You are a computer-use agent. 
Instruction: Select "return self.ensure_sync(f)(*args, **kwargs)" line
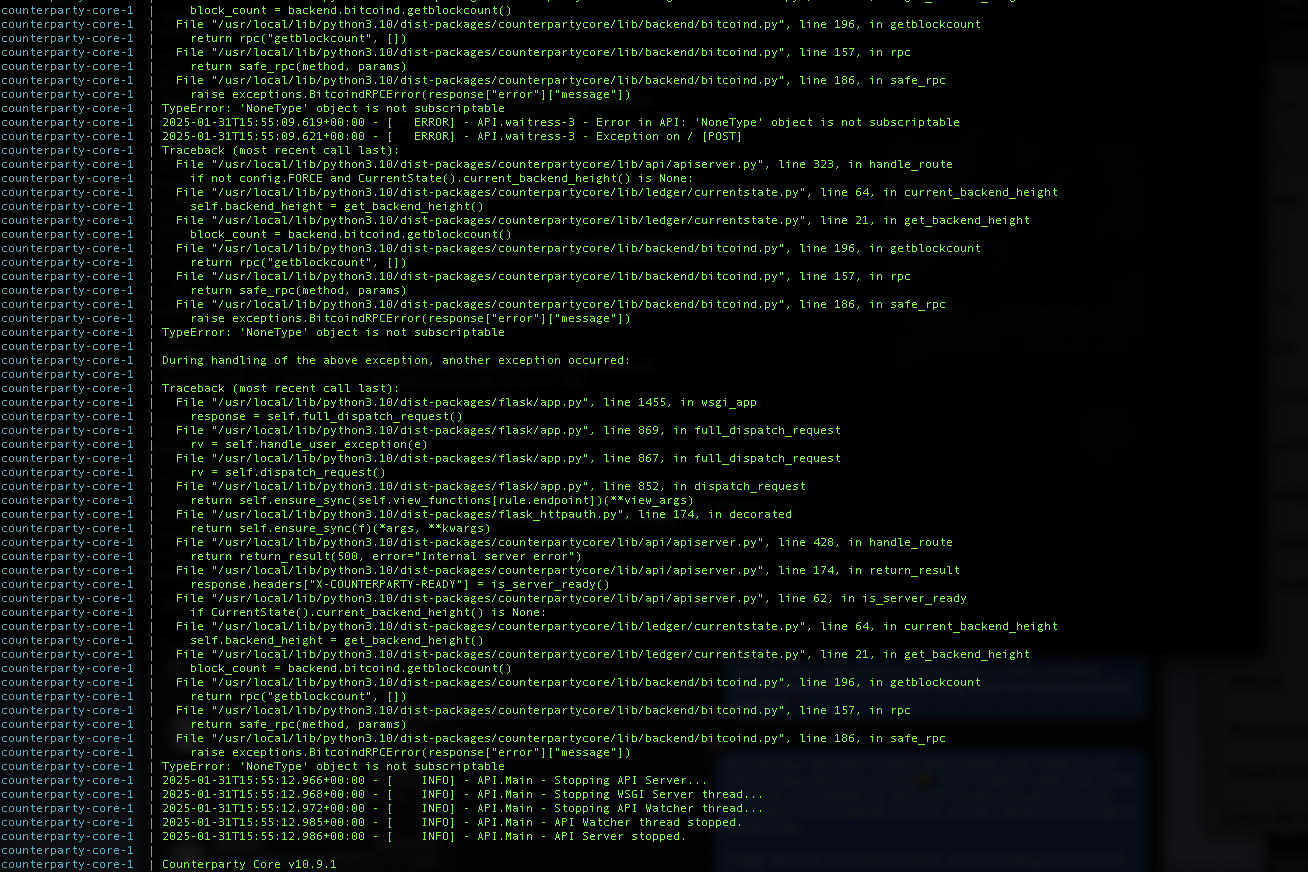click(x=340, y=528)
